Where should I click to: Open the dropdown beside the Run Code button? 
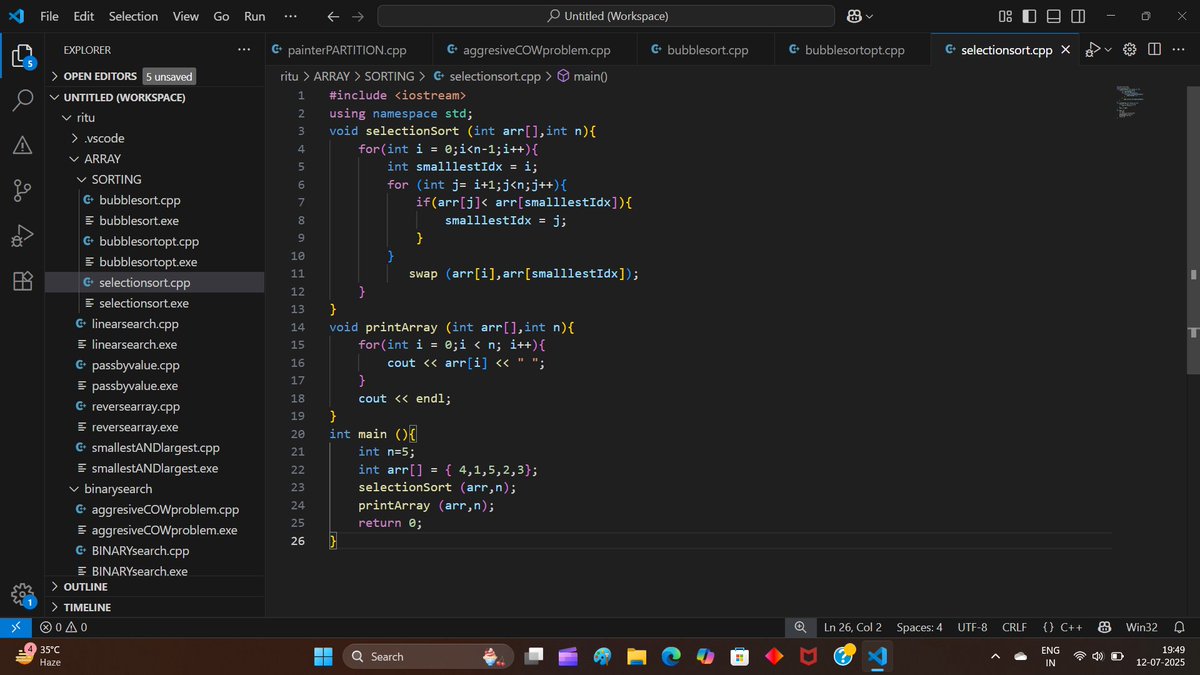[1109, 49]
